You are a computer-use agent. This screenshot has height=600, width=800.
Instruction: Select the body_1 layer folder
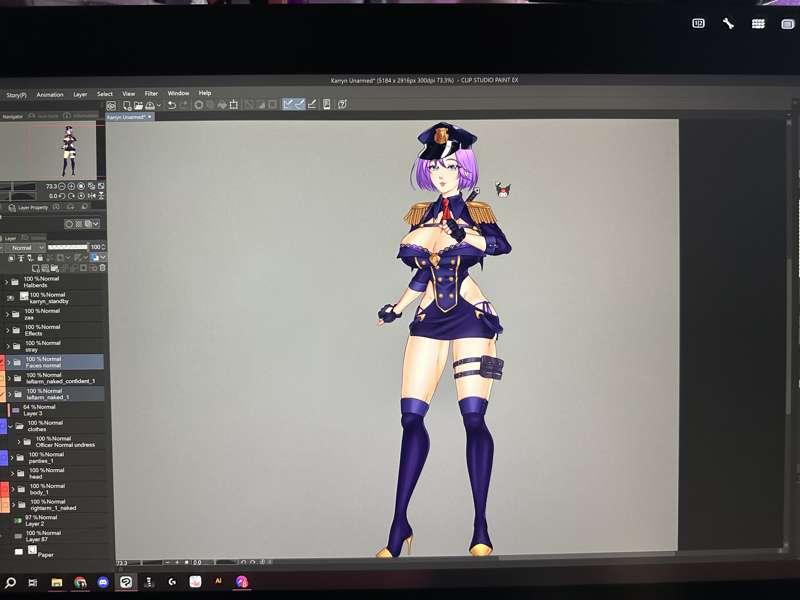coord(59,489)
